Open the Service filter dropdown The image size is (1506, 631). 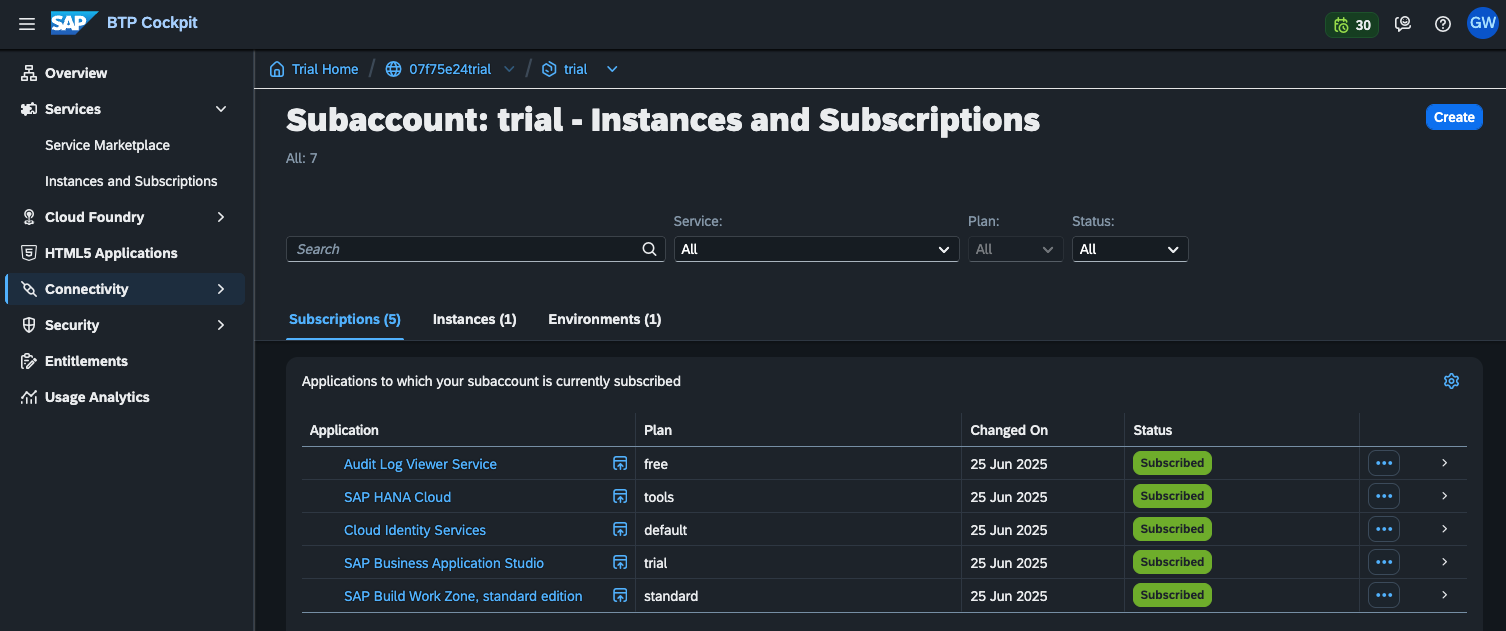click(817, 249)
